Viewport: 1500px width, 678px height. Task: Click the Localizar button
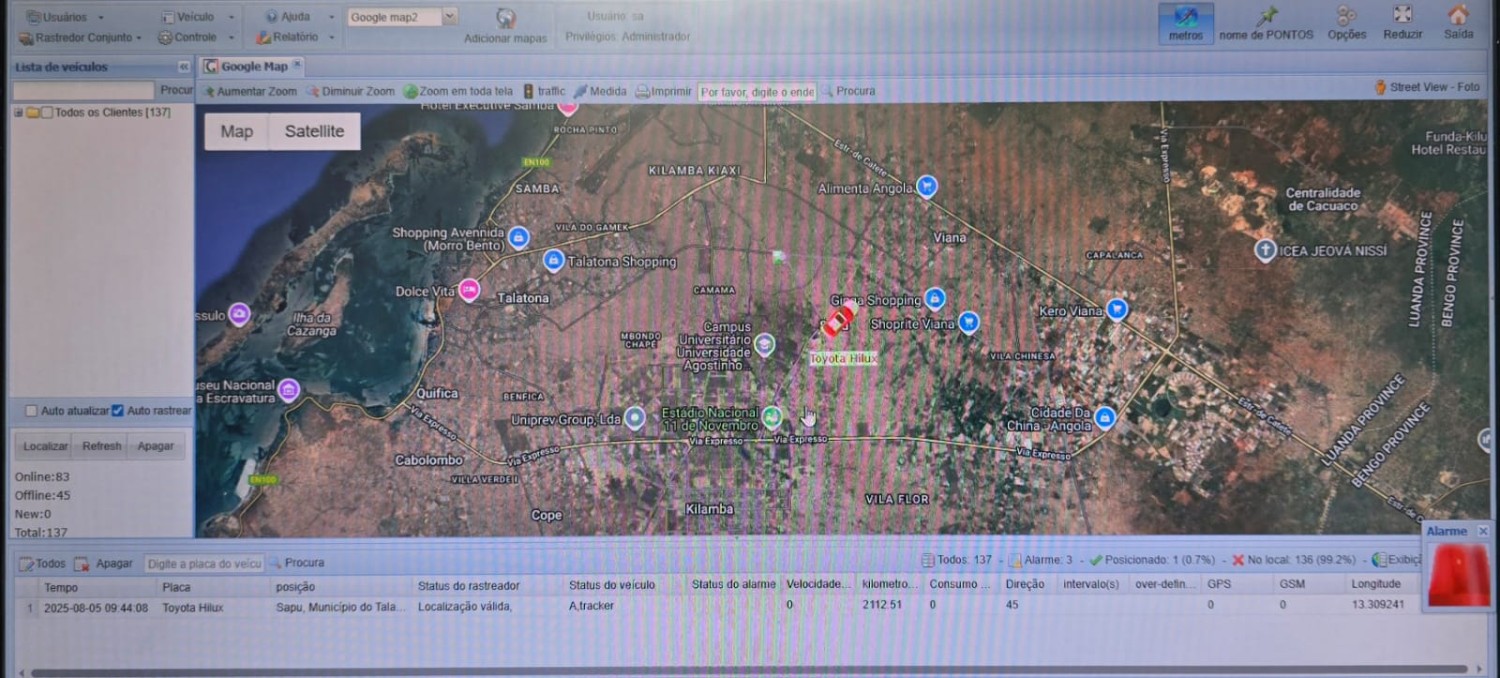coord(46,446)
